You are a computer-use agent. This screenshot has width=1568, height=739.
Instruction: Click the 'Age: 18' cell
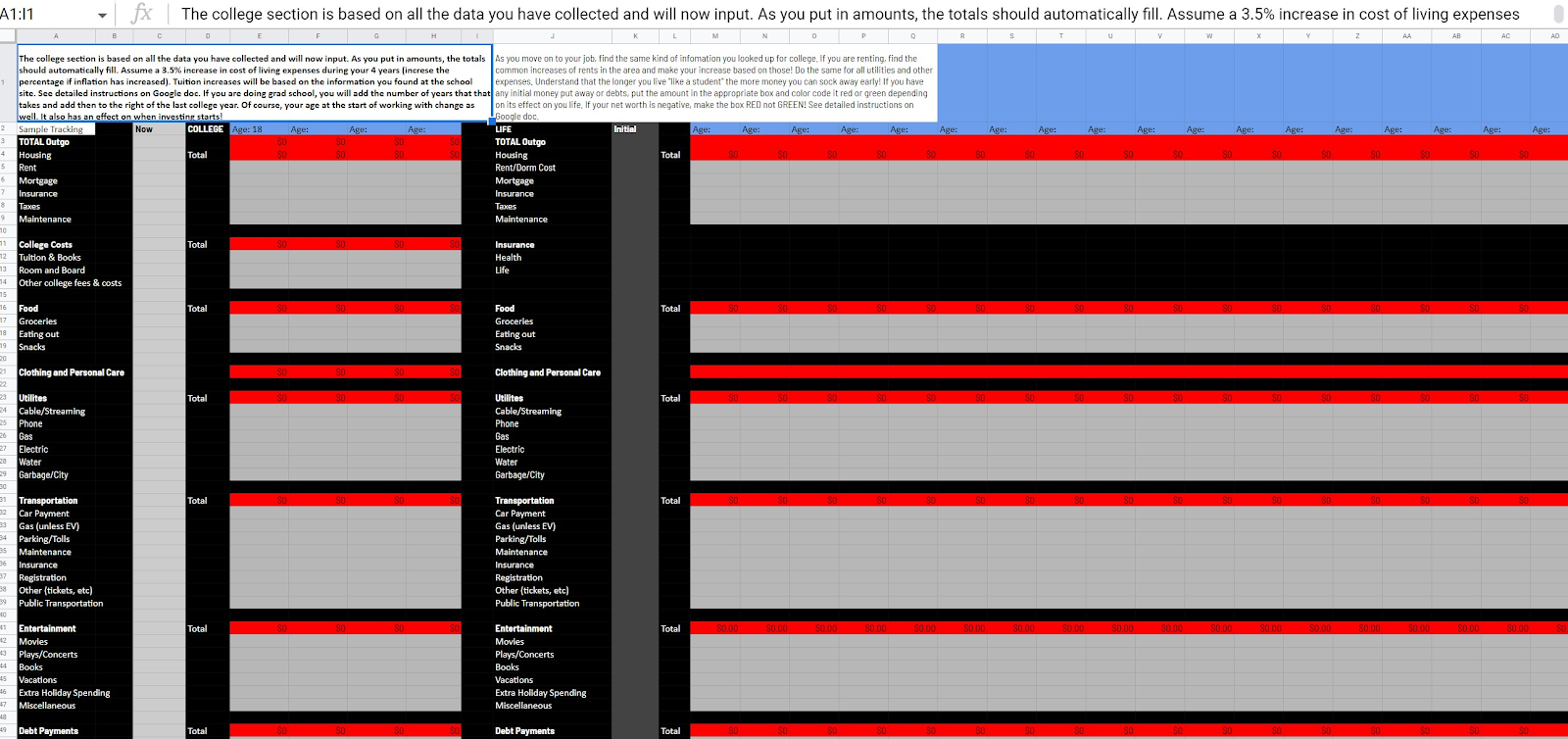coord(259,129)
